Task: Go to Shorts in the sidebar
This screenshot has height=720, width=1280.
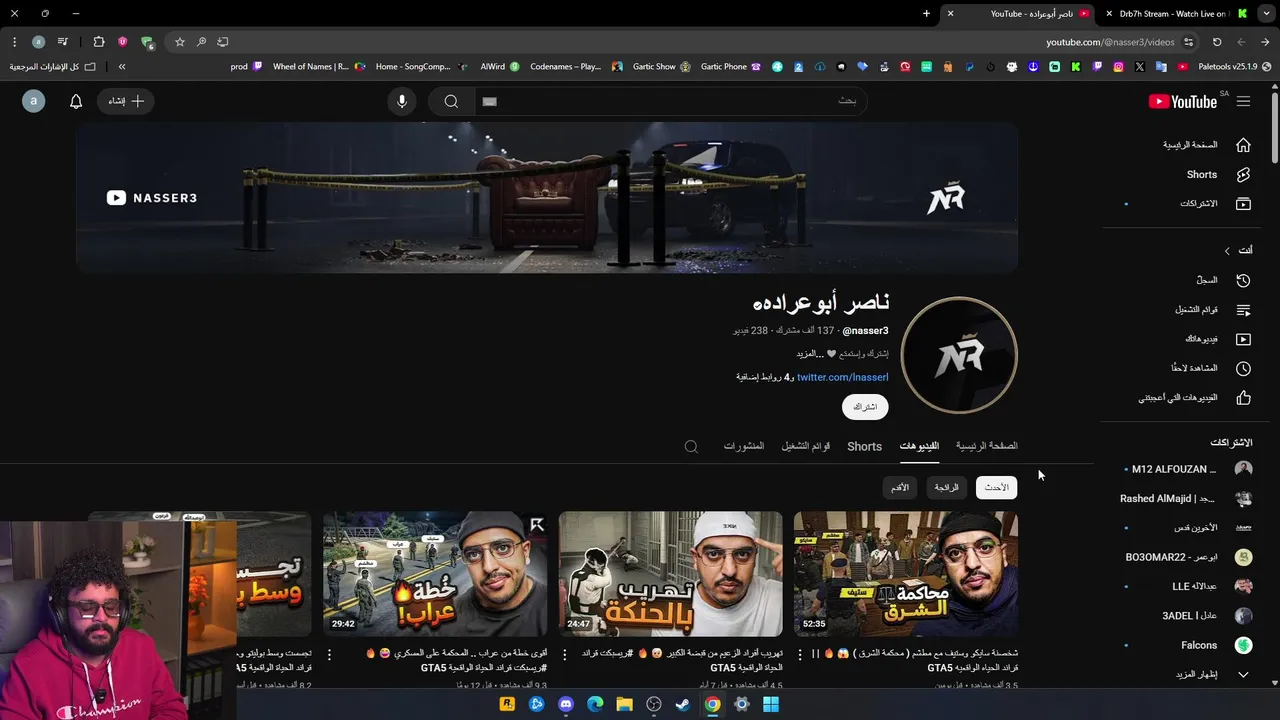Action: tap(1202, 174)
